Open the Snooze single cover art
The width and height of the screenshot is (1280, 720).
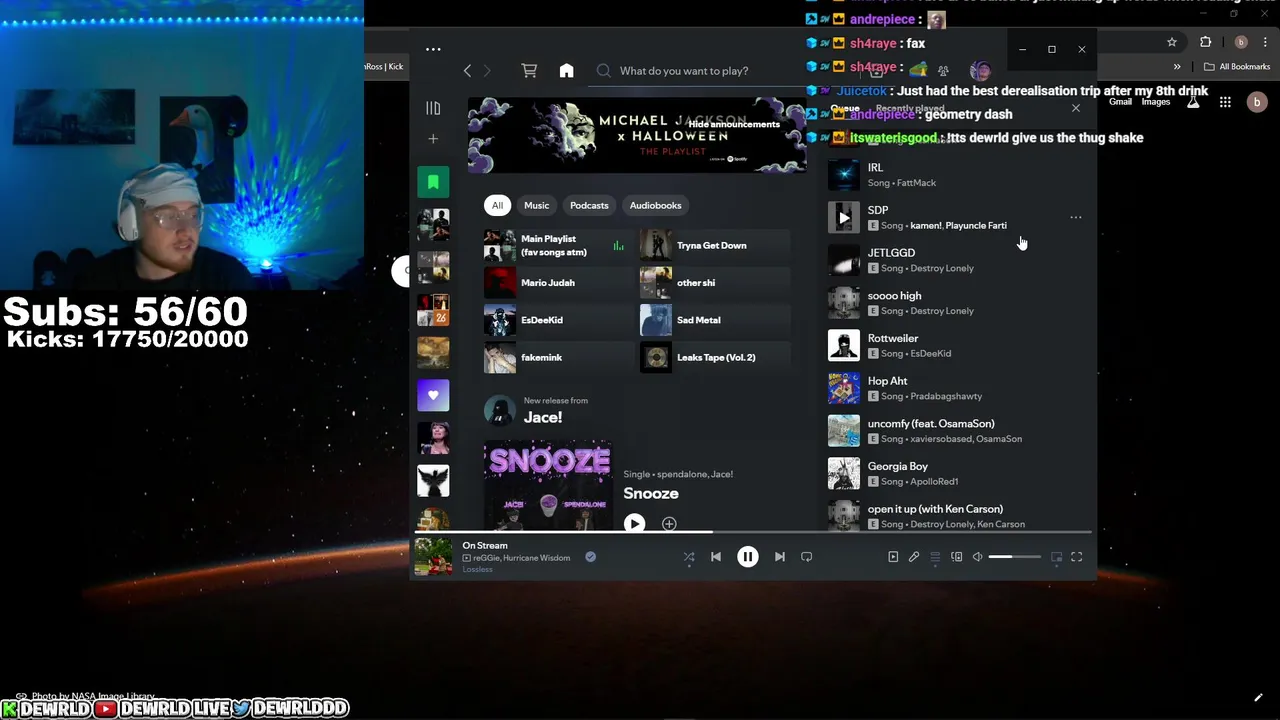pos(548,486)
